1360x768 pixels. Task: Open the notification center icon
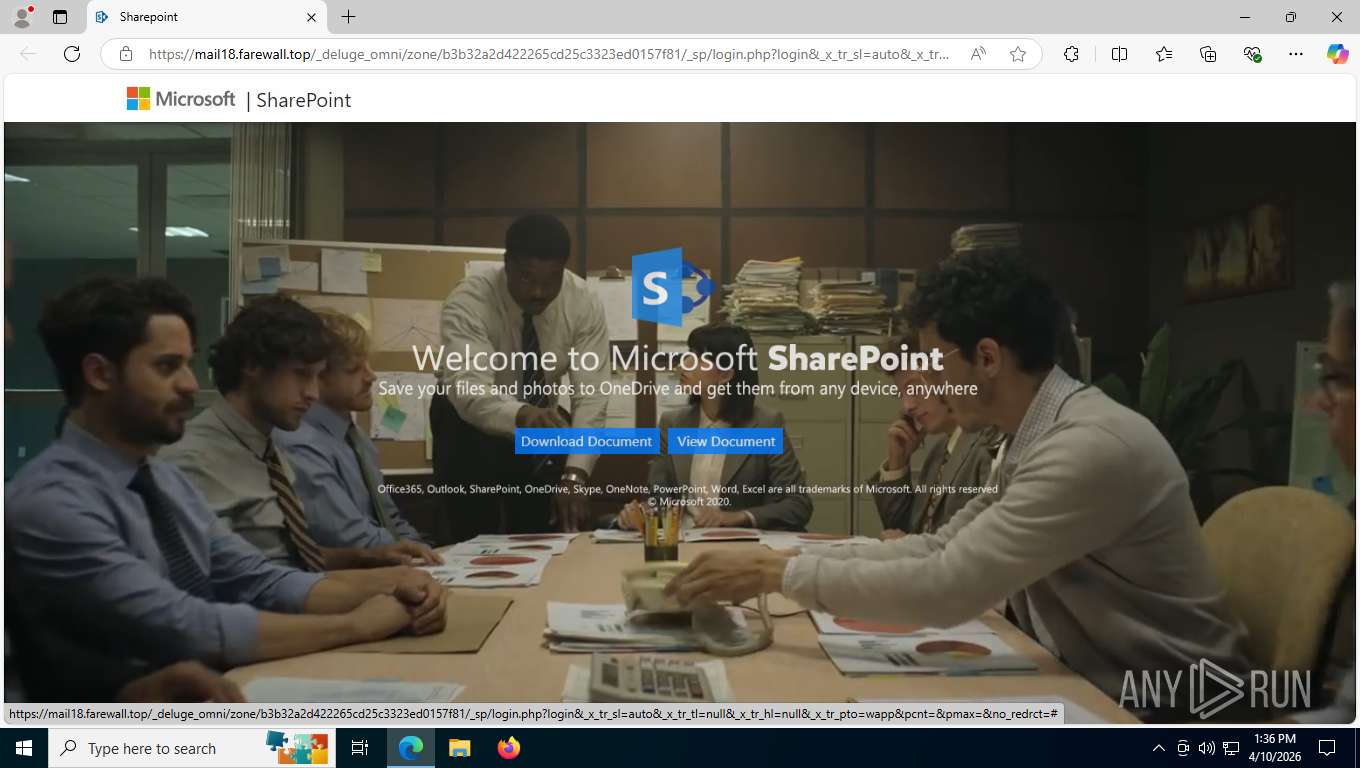(1327, 748)
